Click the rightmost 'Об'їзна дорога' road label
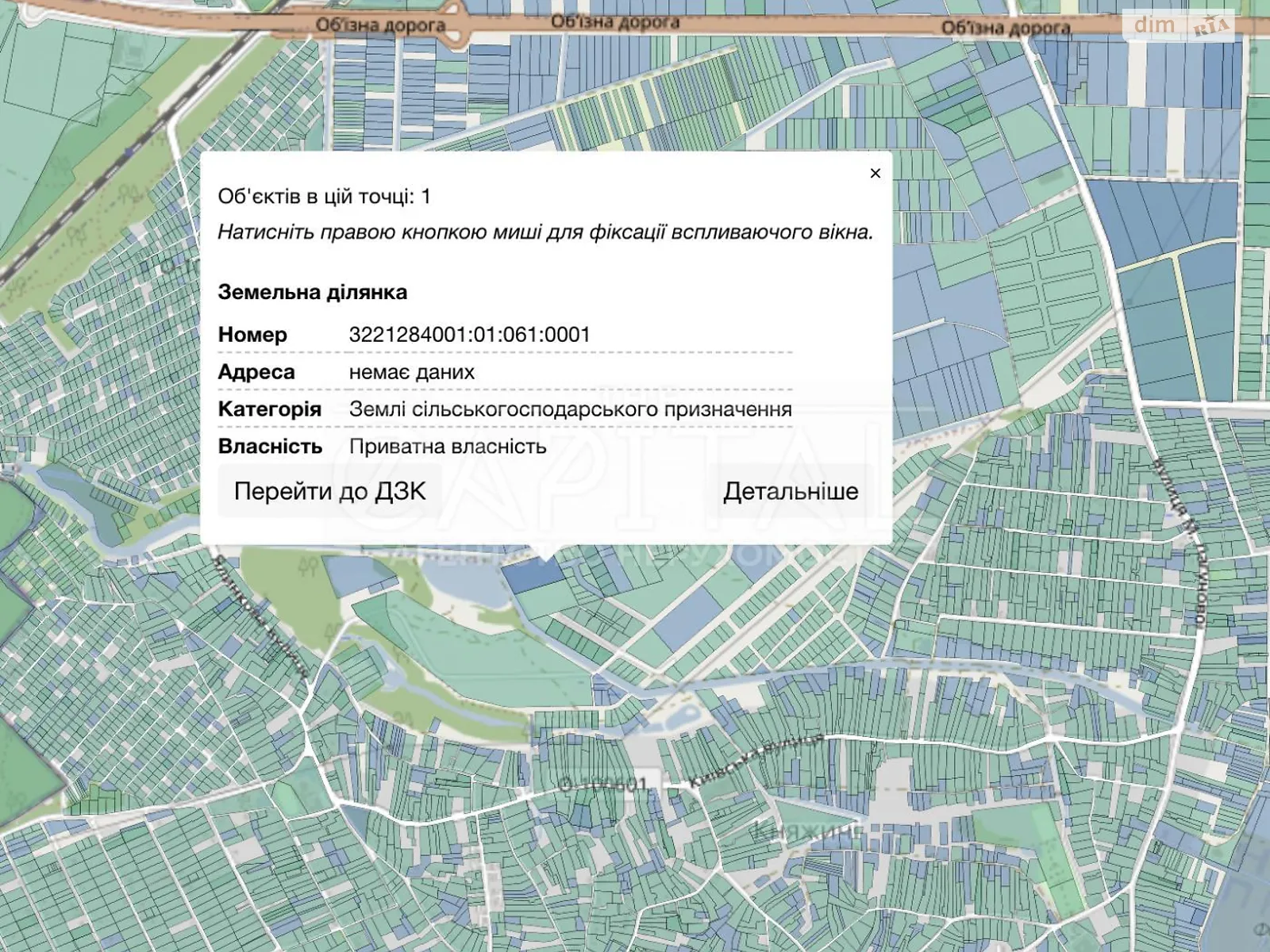The image size is (1270, 952). pyautogui.click(x=1005, y=28)
